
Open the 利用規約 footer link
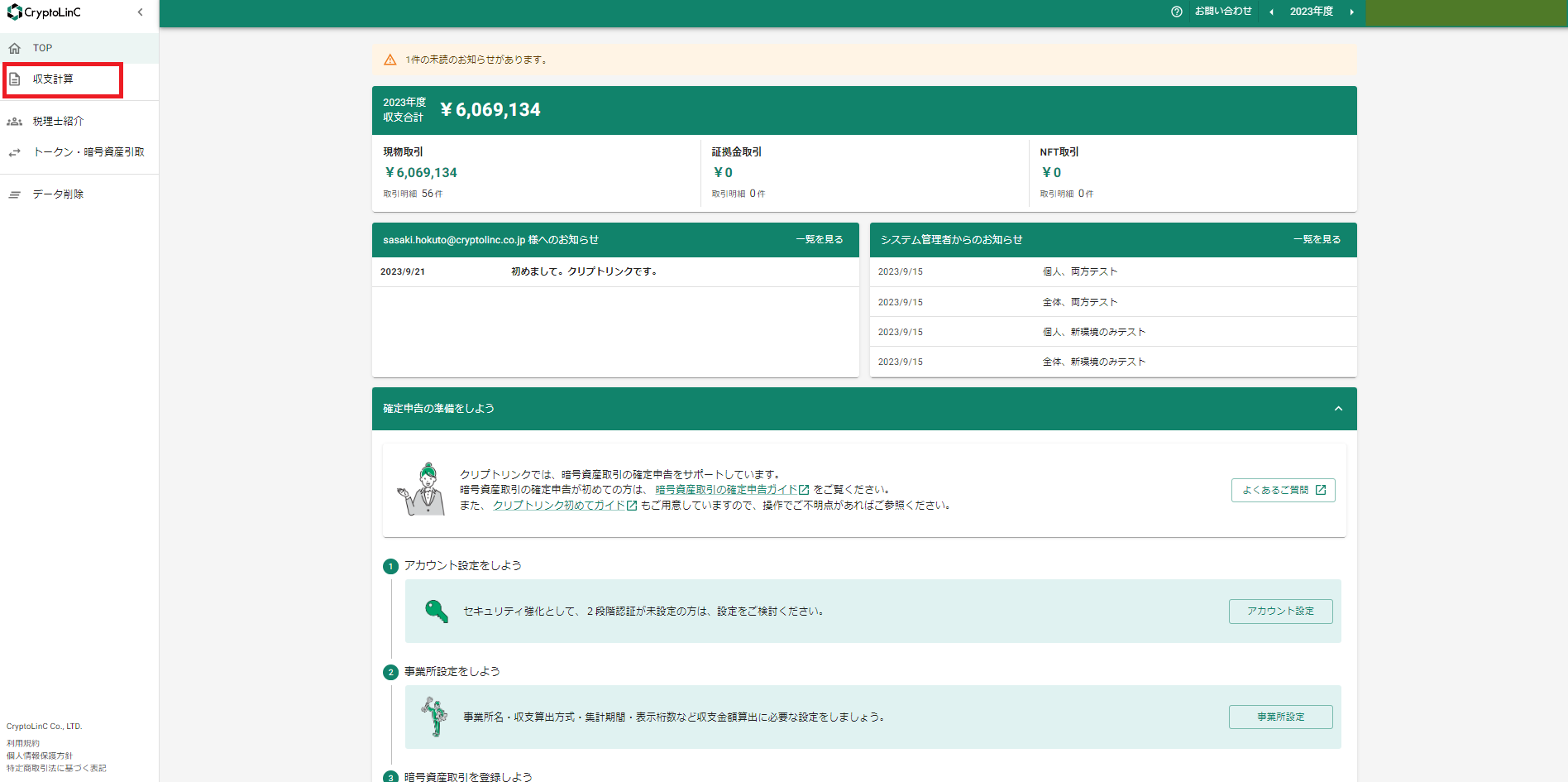[x=23, y=743]
